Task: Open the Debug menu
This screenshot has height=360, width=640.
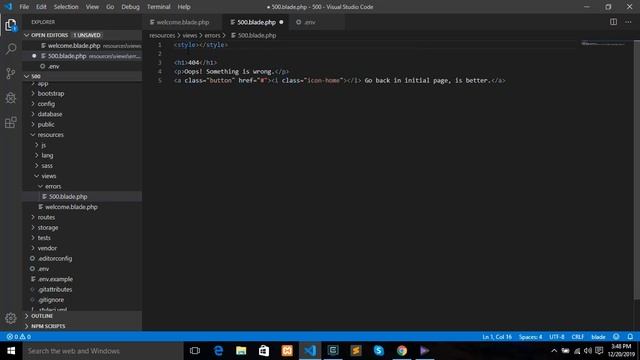Action: click(x=130, y=7)
